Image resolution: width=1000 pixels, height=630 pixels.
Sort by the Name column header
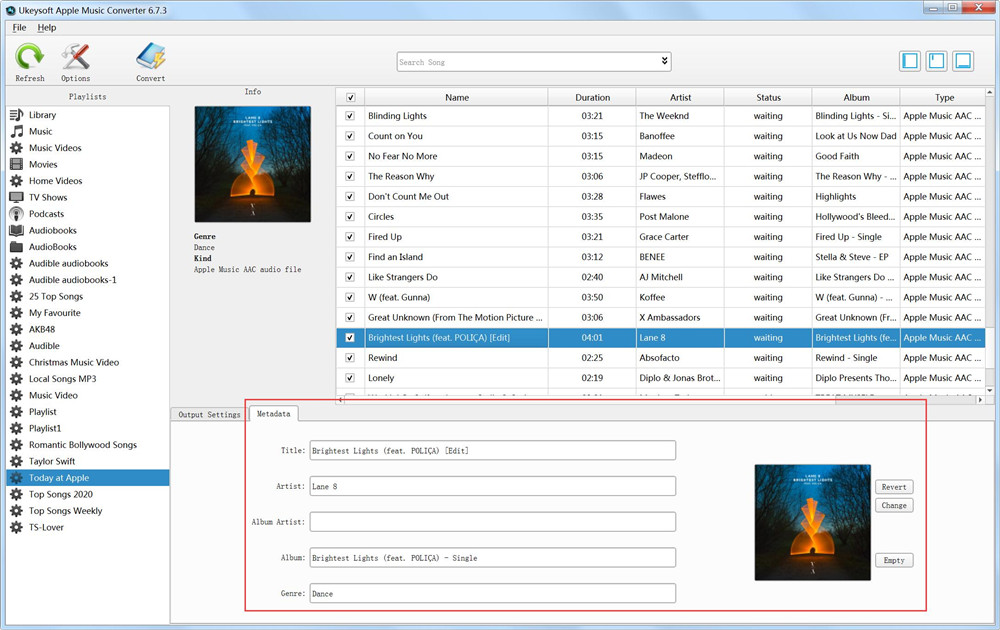pyautogui.click(x=457, y=98)
